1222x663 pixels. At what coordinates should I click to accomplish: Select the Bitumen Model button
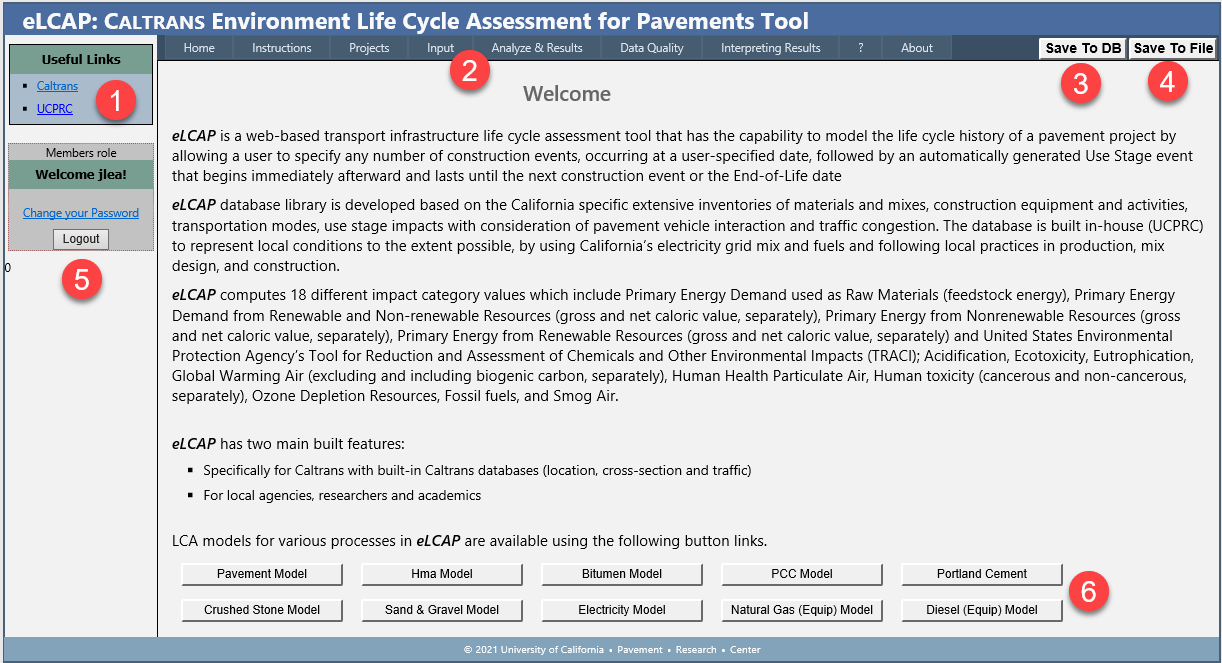pyautogui.click(x=622, y=574)
